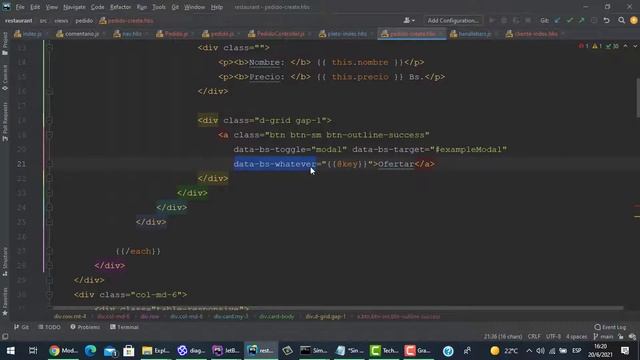Collapse fold marker on line 13 div

tap(50, 48)
